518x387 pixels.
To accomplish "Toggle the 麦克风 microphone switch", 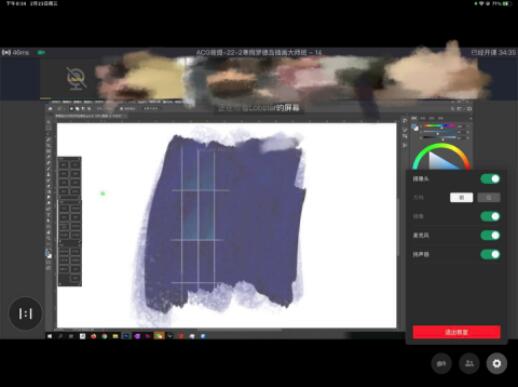I will [490, 235].
